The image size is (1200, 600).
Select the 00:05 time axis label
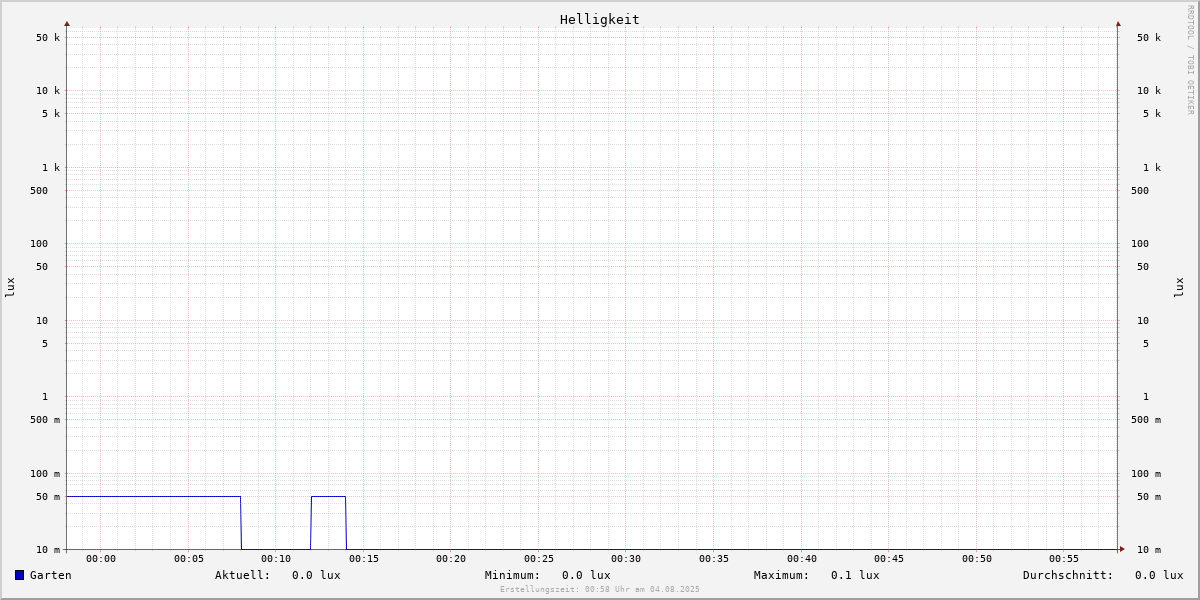[x=189, y=559]
